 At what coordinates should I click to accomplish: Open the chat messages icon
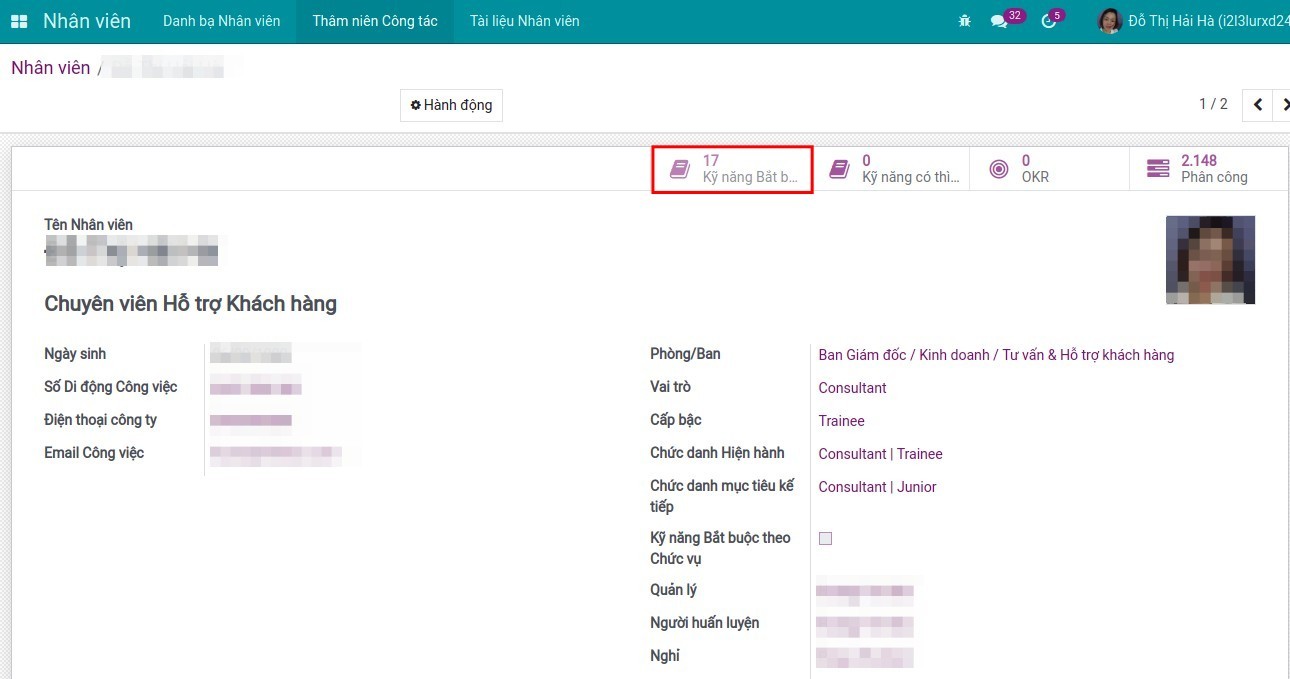(999, 21)
